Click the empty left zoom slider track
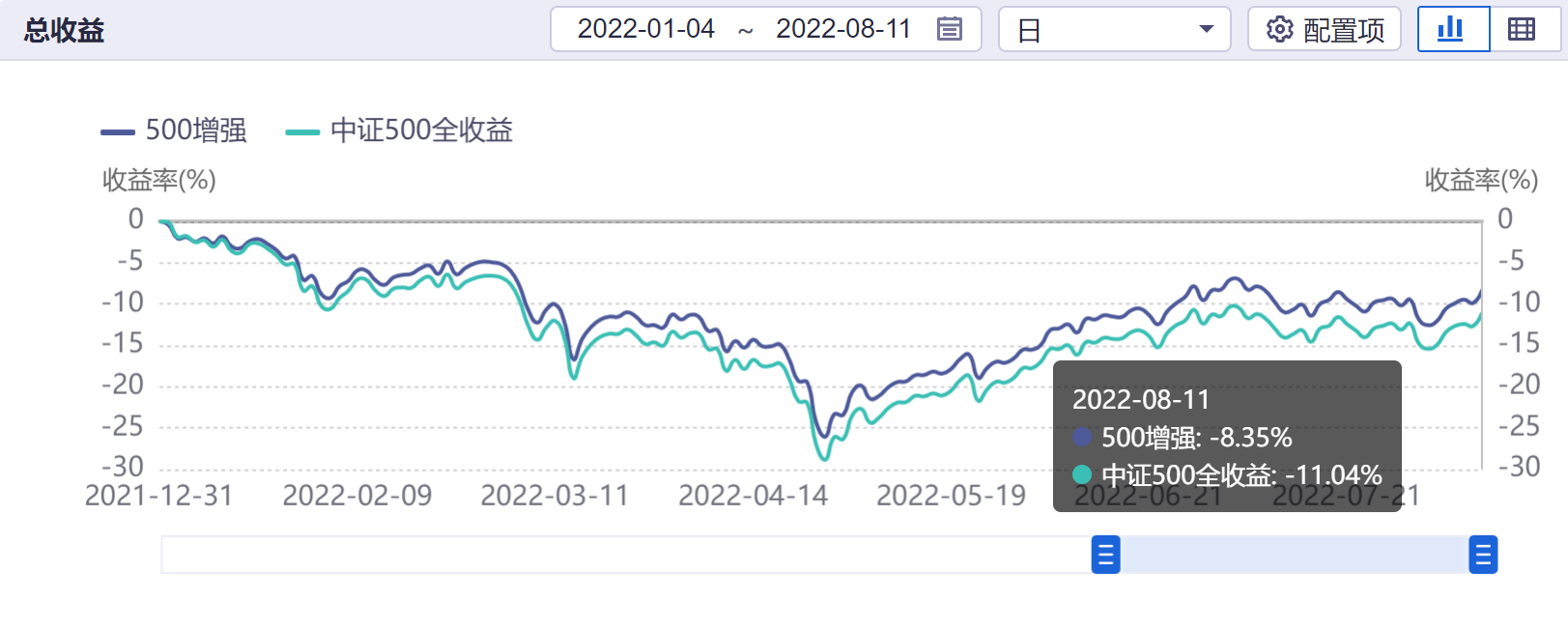Viewport: 1568px width, 630px height. pyautogui.click(x=626, y=555)
